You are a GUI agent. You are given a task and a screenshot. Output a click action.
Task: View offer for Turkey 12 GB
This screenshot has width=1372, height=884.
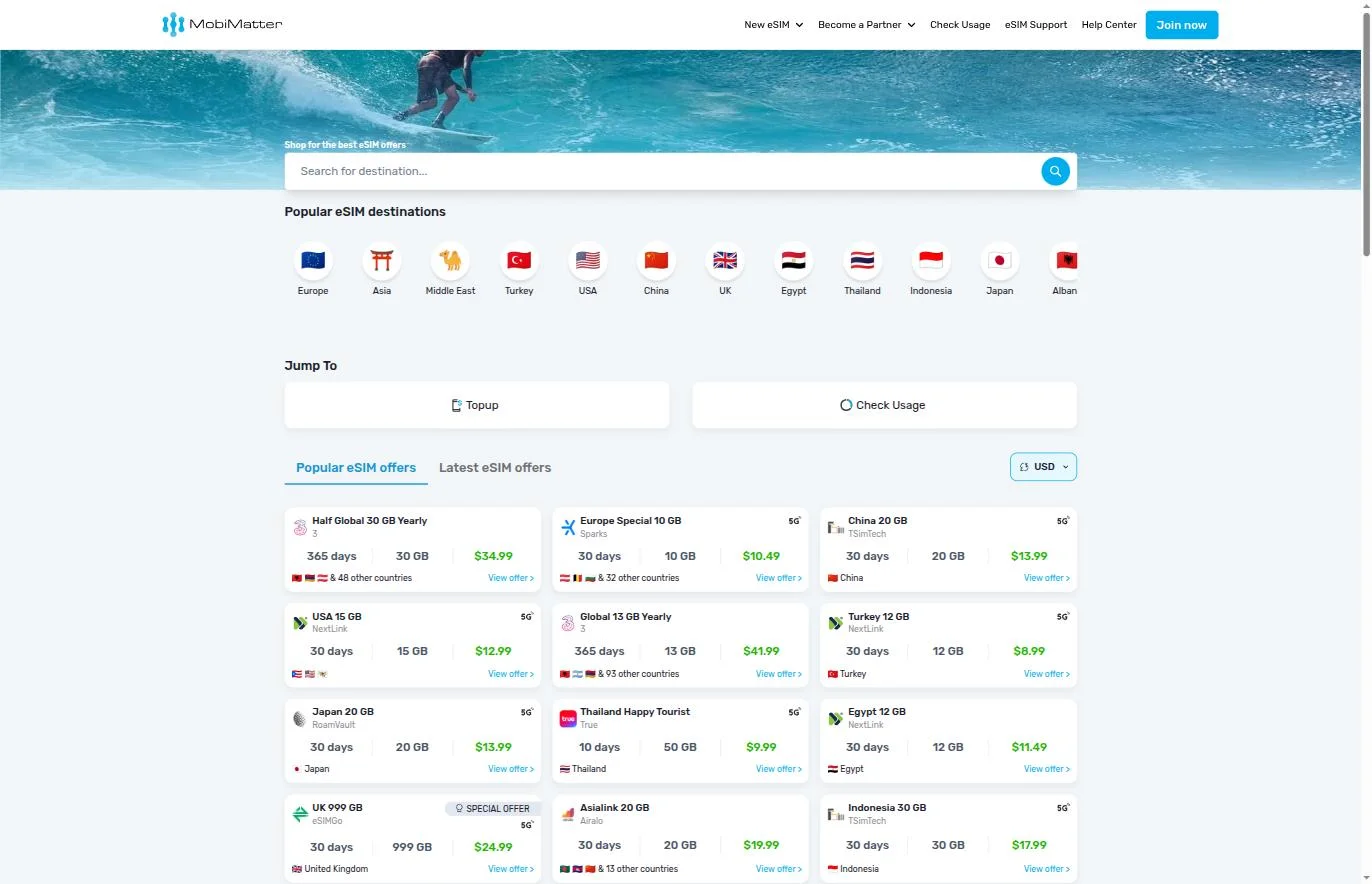click(x=1047, y=674)
